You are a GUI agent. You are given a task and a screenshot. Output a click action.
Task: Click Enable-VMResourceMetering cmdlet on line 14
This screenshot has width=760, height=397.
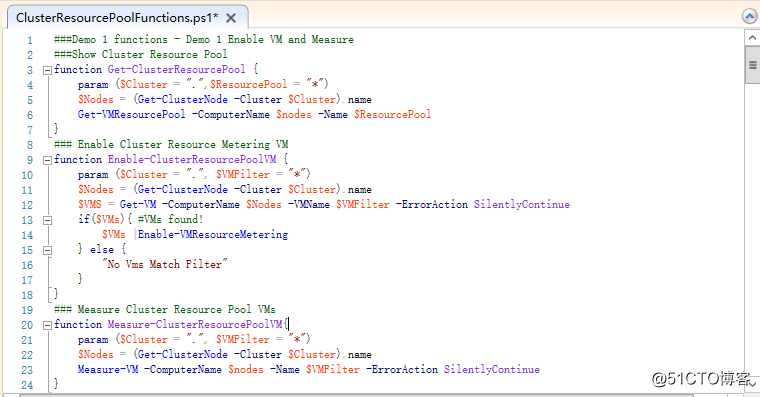tap(213, 235)
